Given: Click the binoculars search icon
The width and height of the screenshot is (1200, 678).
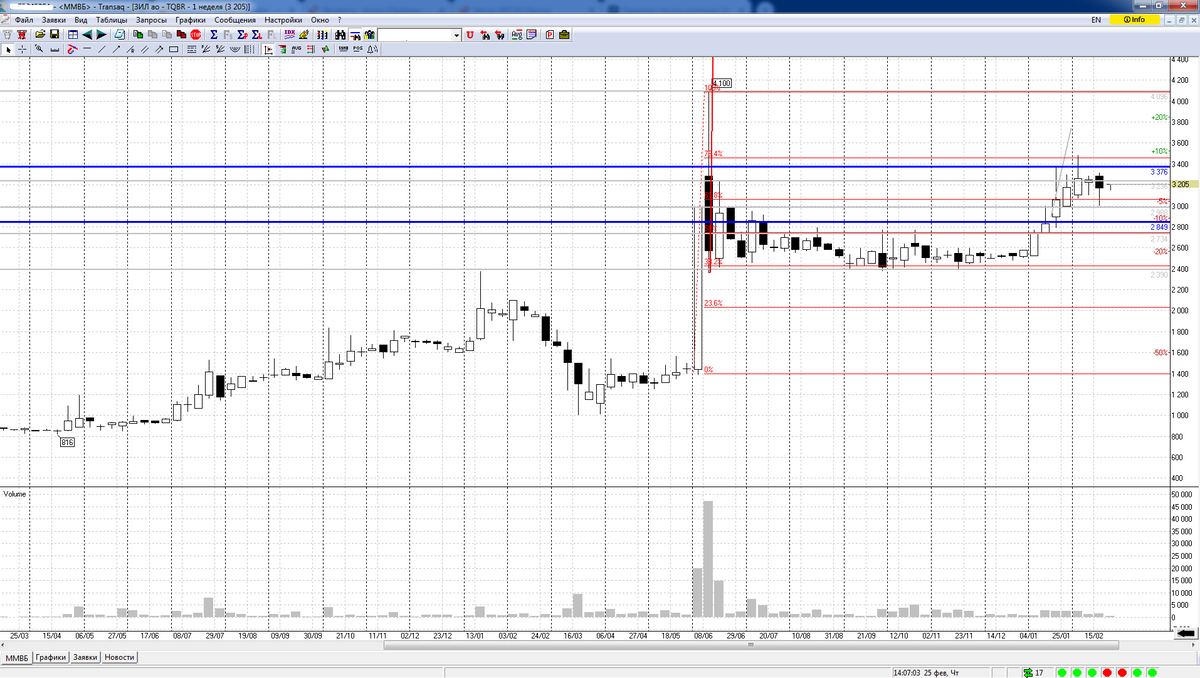Looking at the screenshot, I should pos(341,35).
